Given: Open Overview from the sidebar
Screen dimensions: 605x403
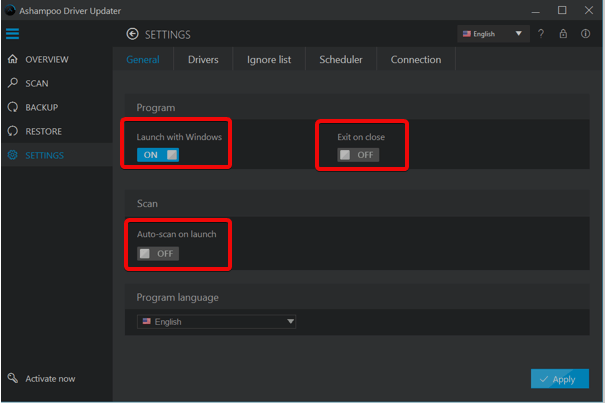Looking at the screenshot, I should click(x=46, y=60).
